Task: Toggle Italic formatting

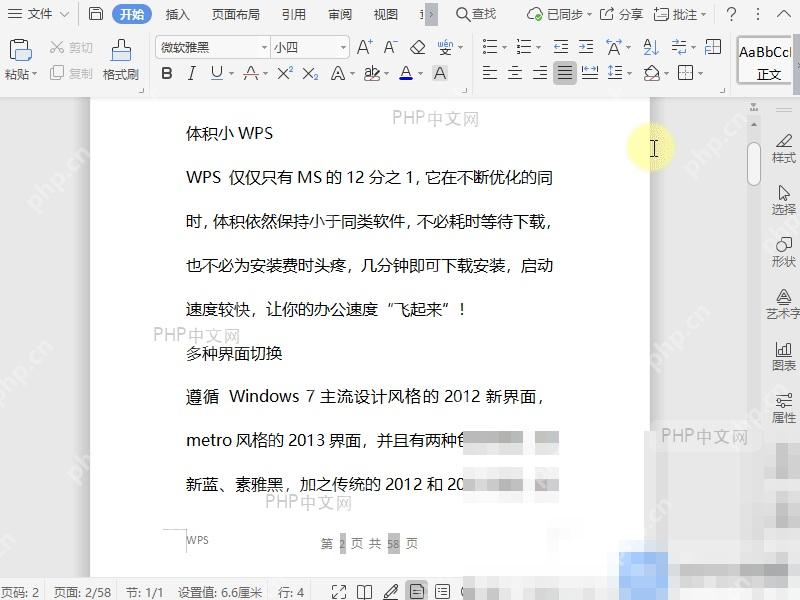Action: 191,73
